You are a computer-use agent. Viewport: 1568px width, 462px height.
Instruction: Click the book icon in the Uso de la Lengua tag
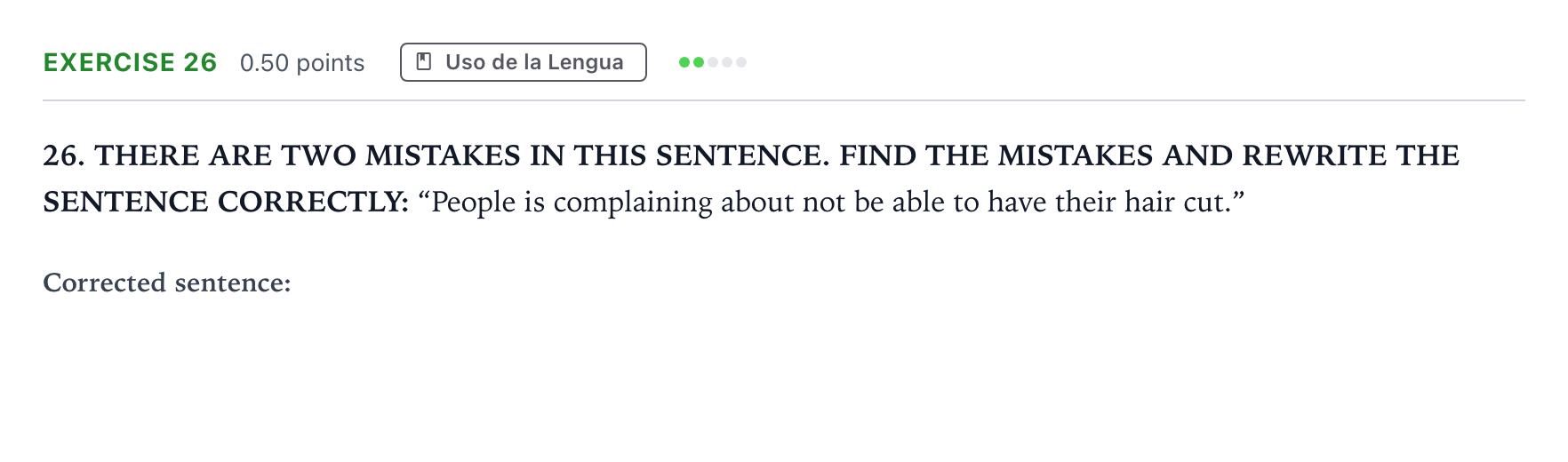coord(424,61)
